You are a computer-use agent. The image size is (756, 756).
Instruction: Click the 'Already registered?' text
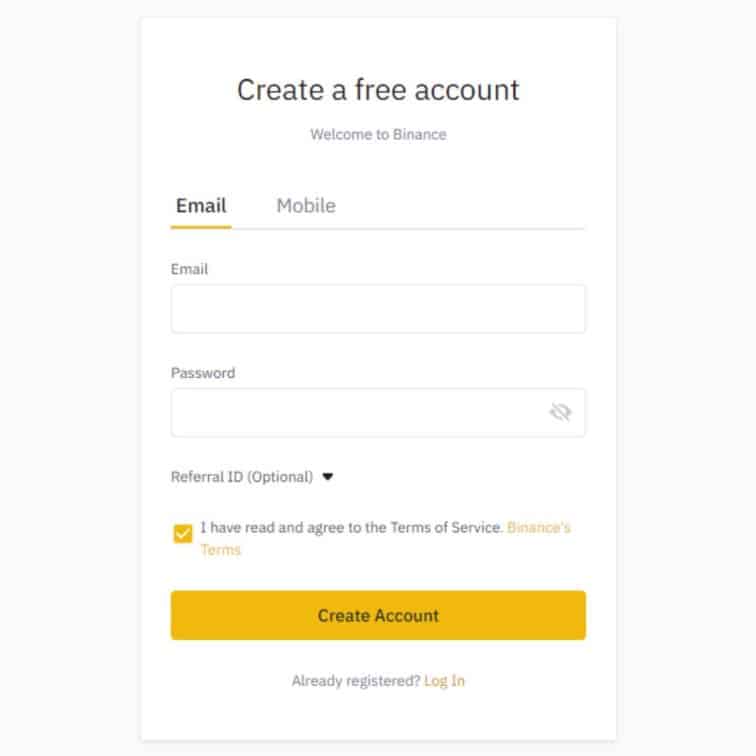click(356, 681)
